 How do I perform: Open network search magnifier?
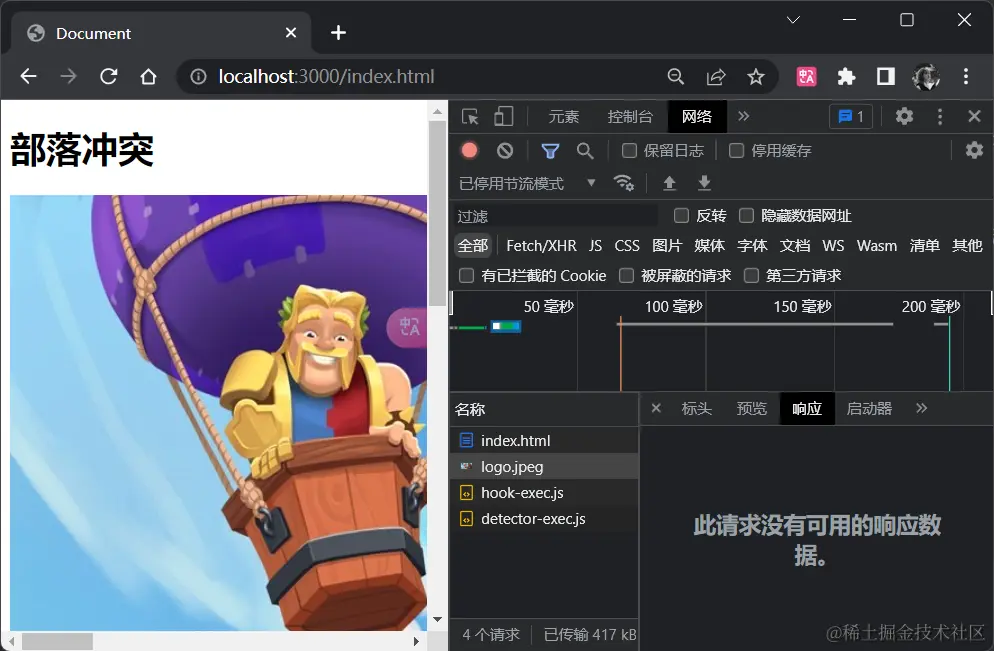585,151
